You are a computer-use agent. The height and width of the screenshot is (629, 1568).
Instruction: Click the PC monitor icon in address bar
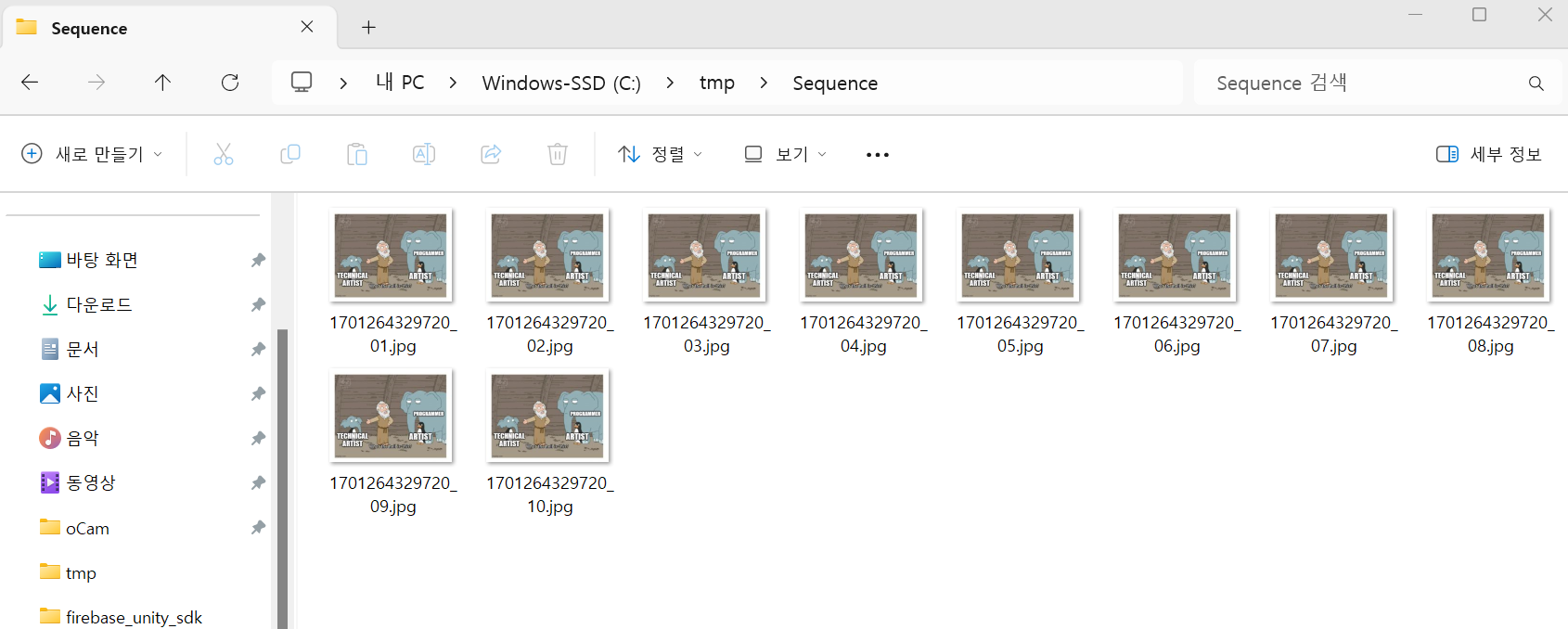[302, 82]
